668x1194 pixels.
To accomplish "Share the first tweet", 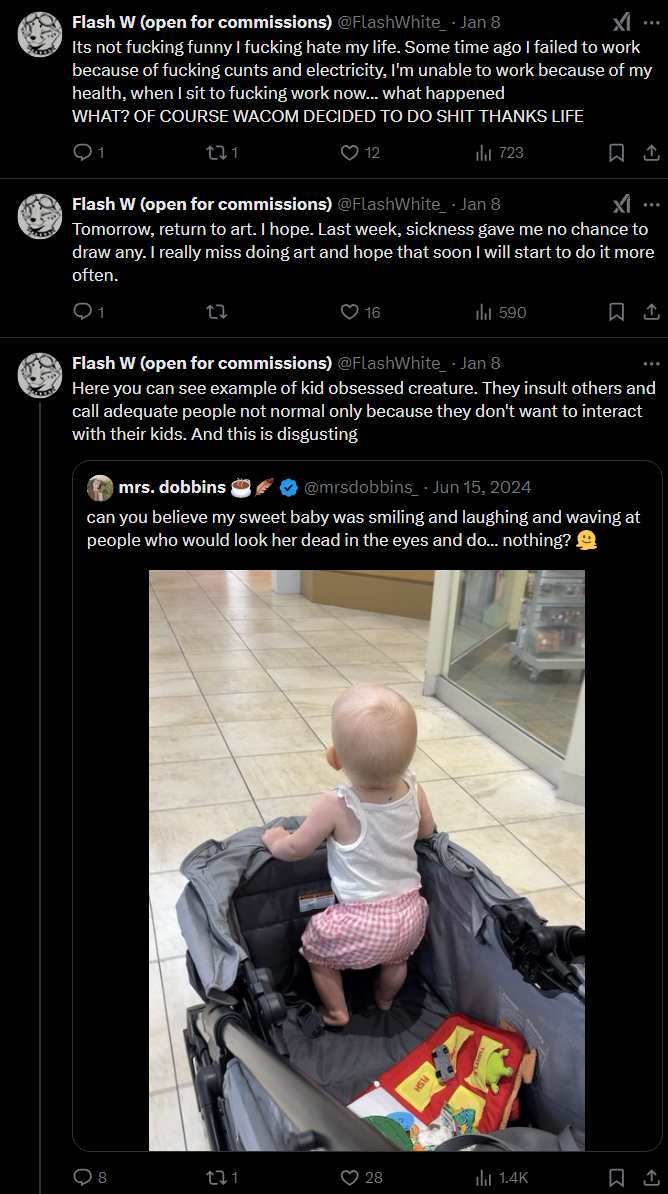I will tap(650, 153).
